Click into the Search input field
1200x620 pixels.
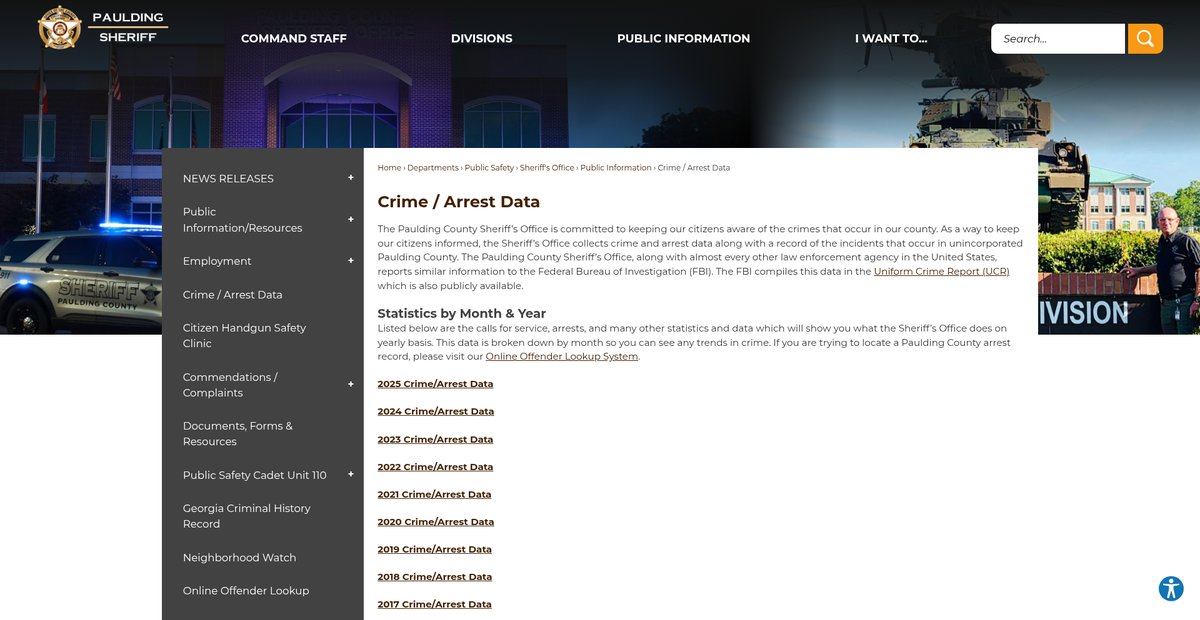(x=1057, y=39)
